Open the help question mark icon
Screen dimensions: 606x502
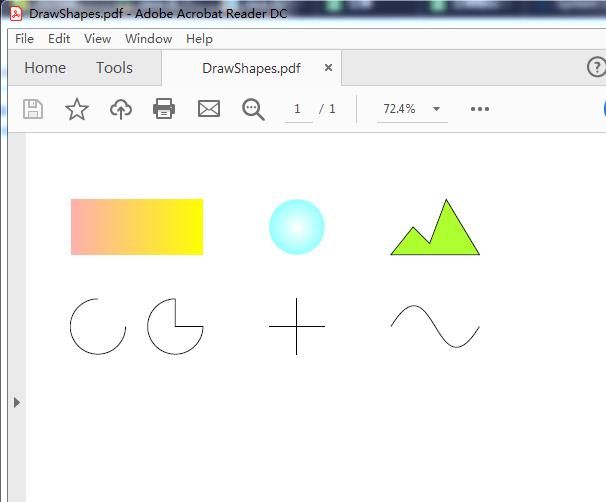596,67
